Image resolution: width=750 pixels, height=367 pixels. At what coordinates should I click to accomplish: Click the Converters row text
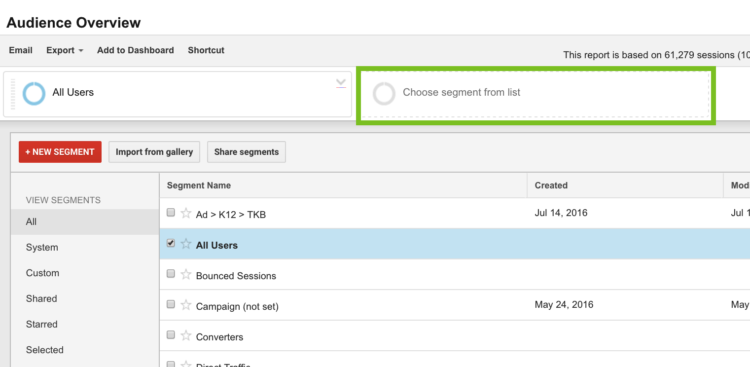(x=220, y=337)
